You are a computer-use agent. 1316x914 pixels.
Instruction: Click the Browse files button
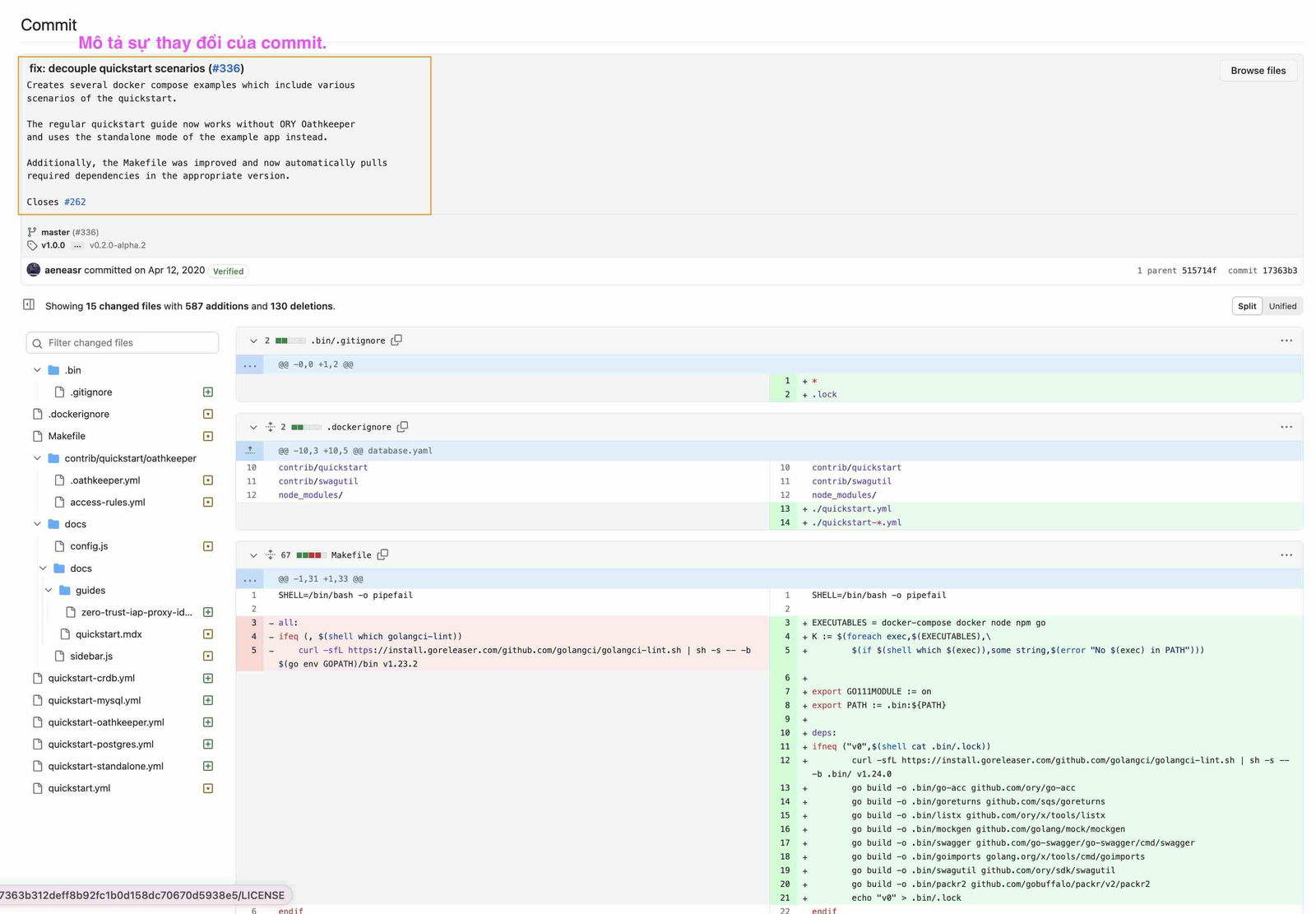click(1258, 71)
